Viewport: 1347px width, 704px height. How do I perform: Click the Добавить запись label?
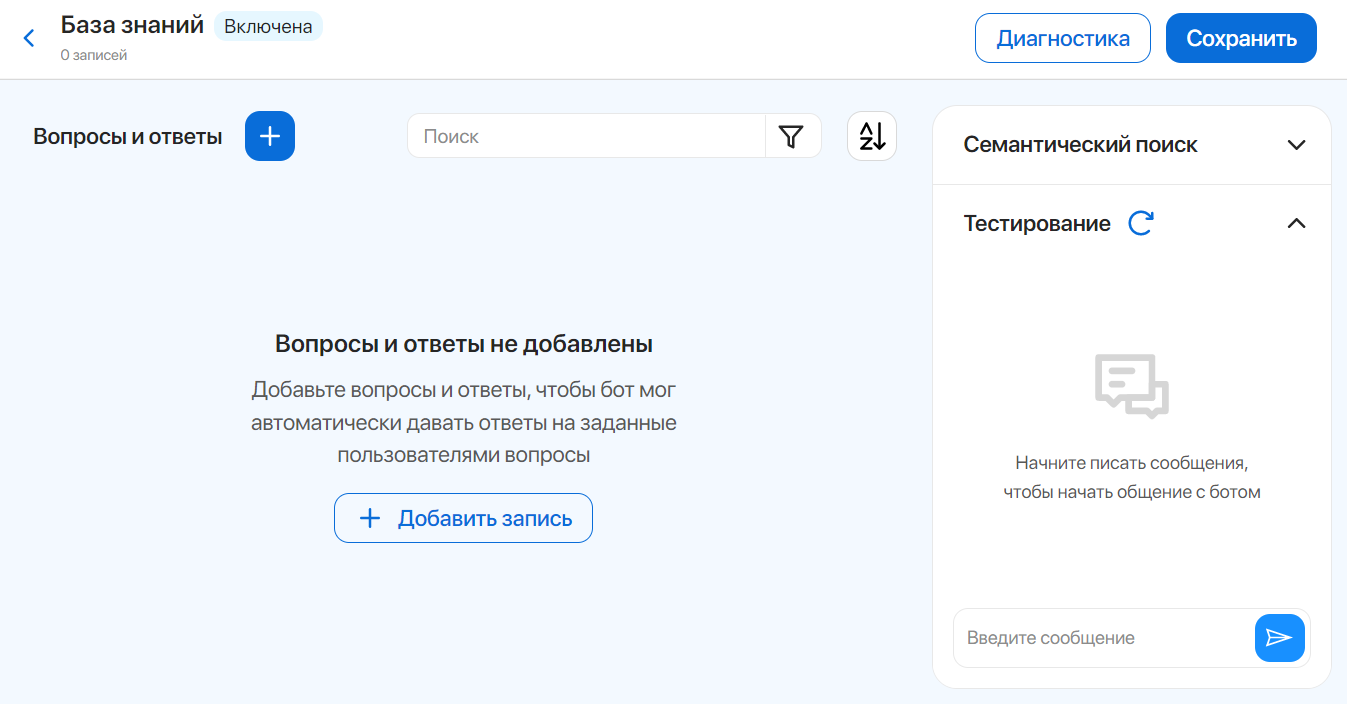(x=484, y=518)
